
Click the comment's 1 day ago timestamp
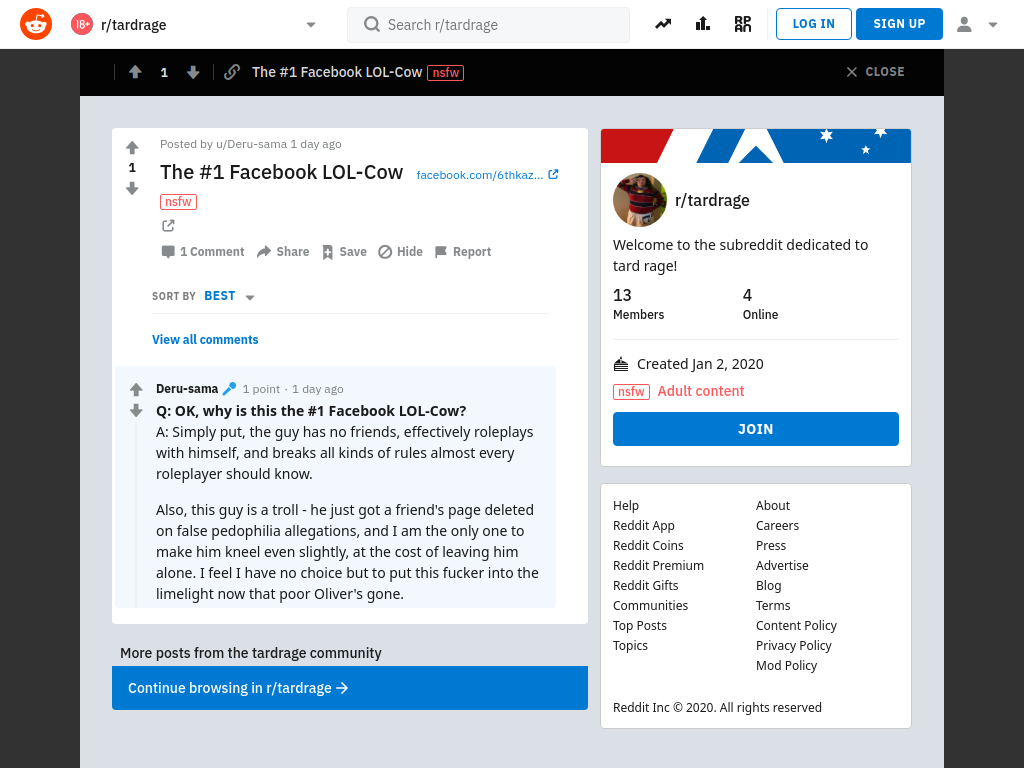317,389
